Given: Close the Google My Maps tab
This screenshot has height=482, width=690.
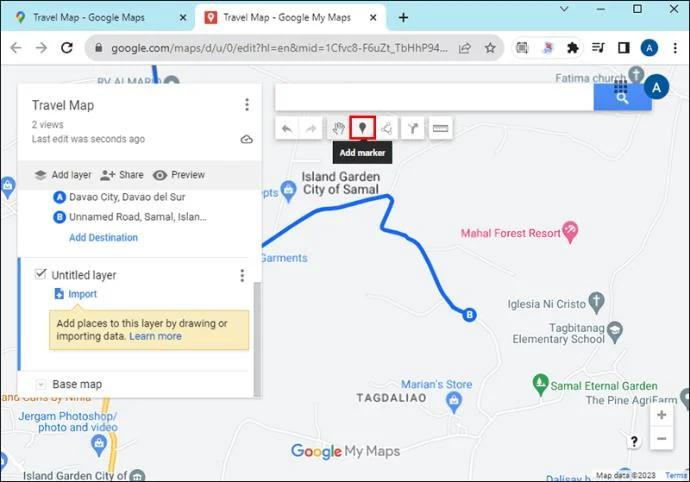Looking at the screenshot, I should point(373,18).
